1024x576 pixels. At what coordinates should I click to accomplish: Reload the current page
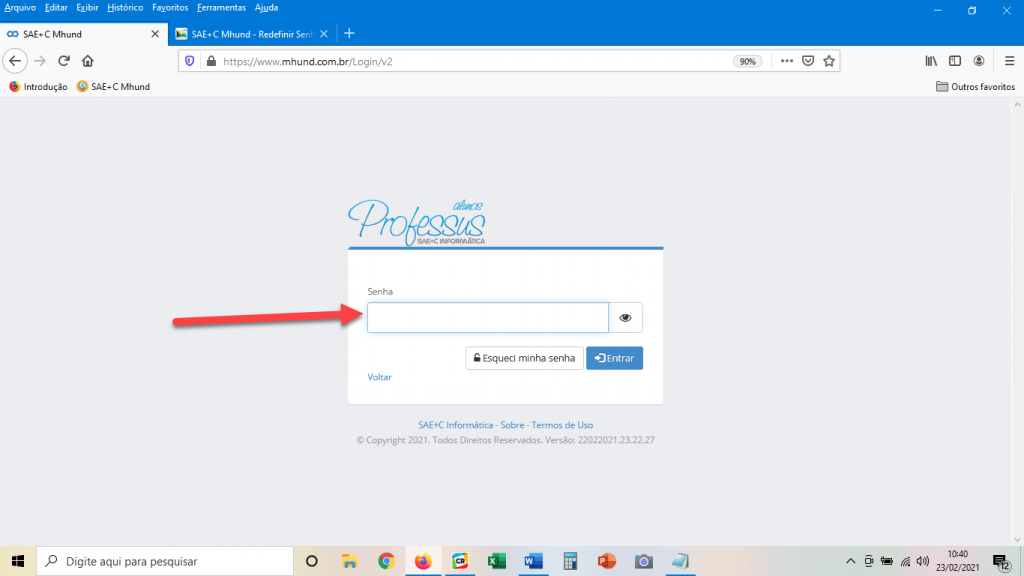(63, 61)
